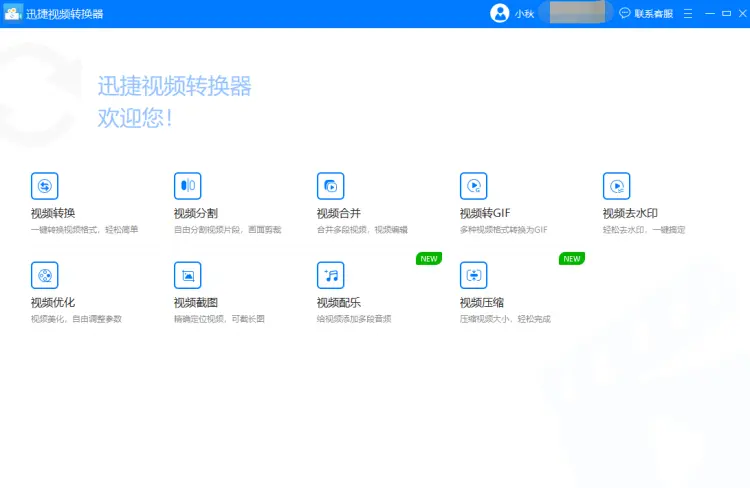Click the description 自由分割视频片段，画面剪裁
Screen dimensions: 750x488
tap(228, 230)
